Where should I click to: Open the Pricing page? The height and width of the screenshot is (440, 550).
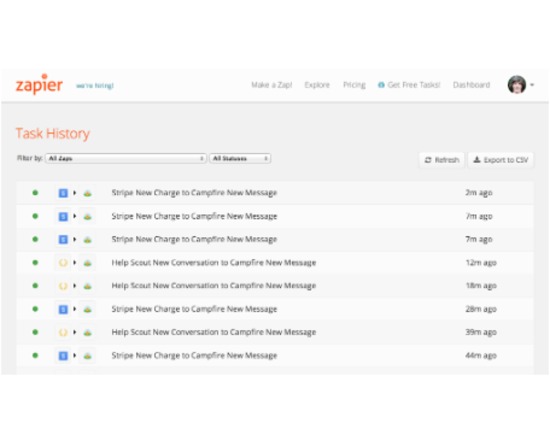tap(354, 85)
